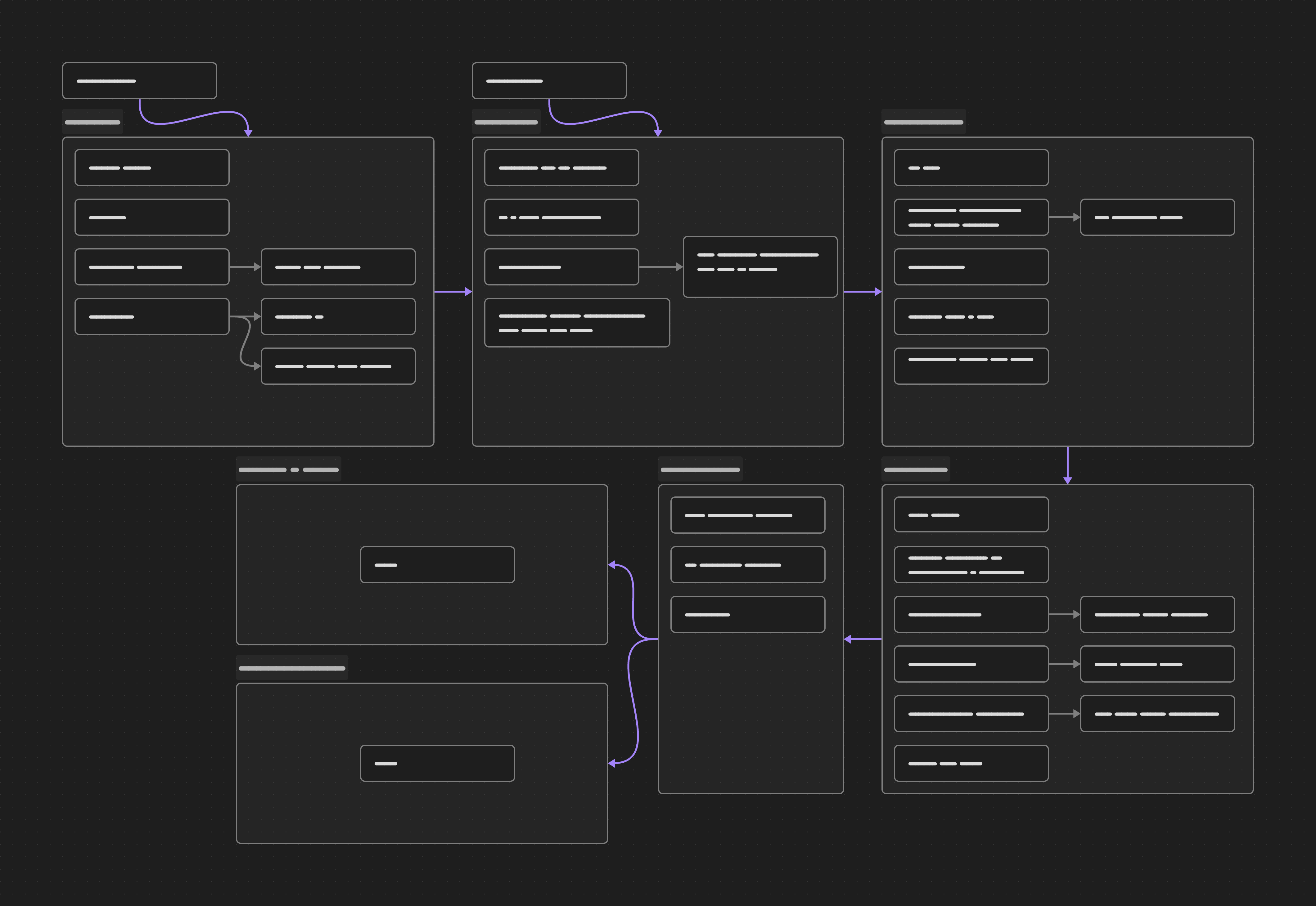Click the standalone node above the top-left group
This screenshot has width=1316, height=906.
point(139,81)
